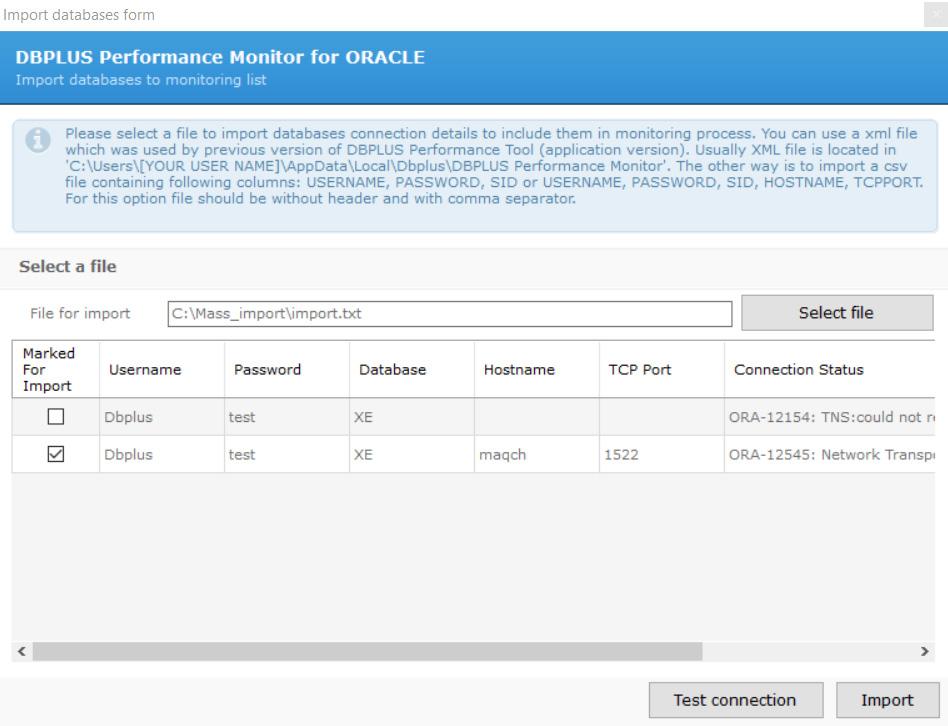Screen dimensions: 948x726
Task: Click the Hostname column header
Action: coord(537,369)
